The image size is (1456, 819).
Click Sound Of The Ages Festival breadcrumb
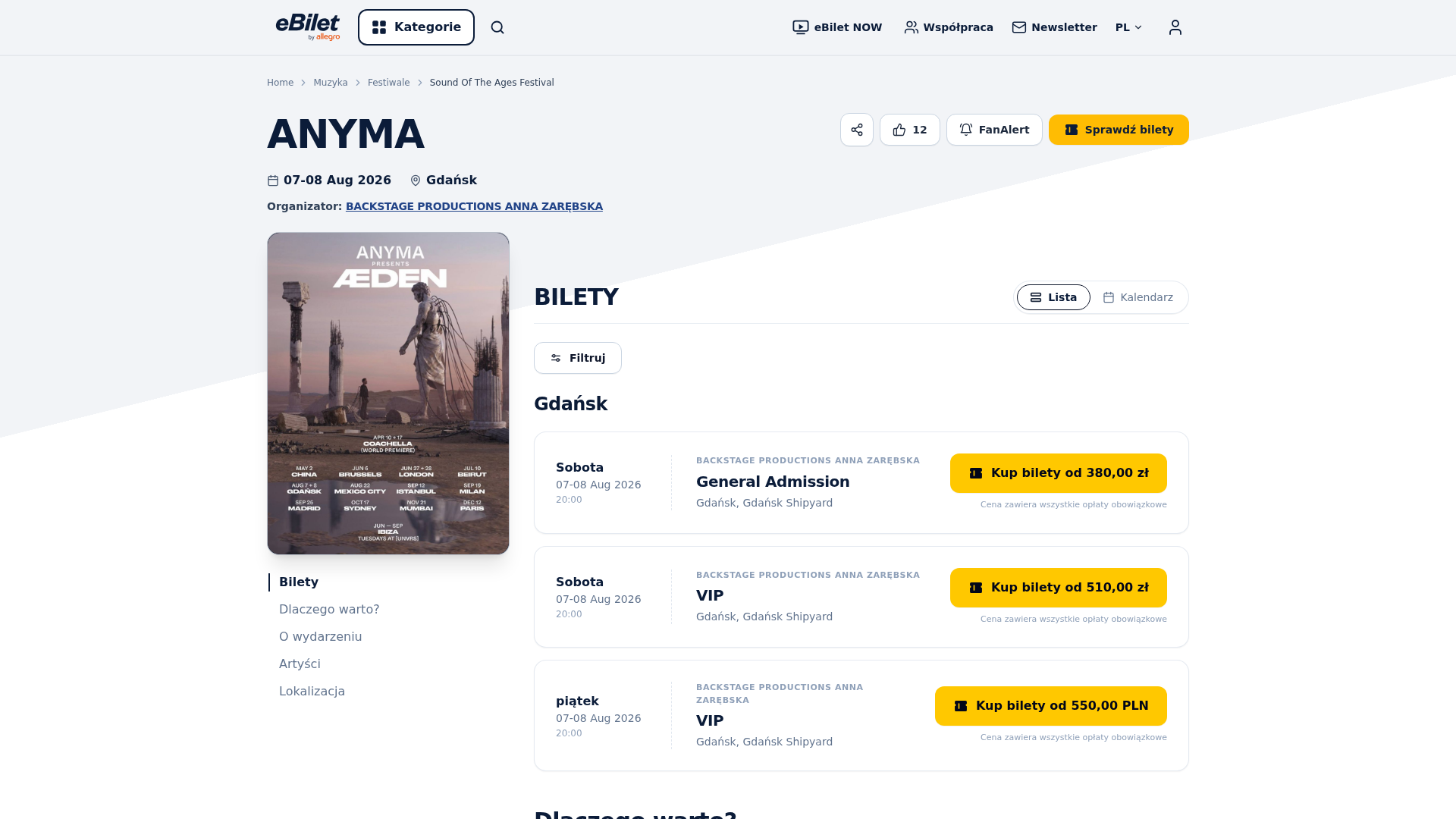(492, 83)
